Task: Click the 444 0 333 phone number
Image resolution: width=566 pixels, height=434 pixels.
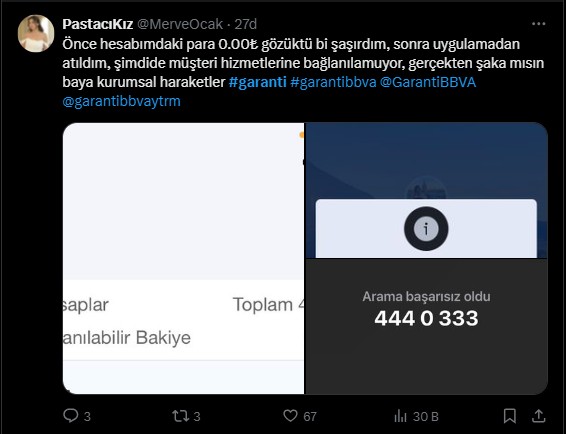Action: coord(426,318)
